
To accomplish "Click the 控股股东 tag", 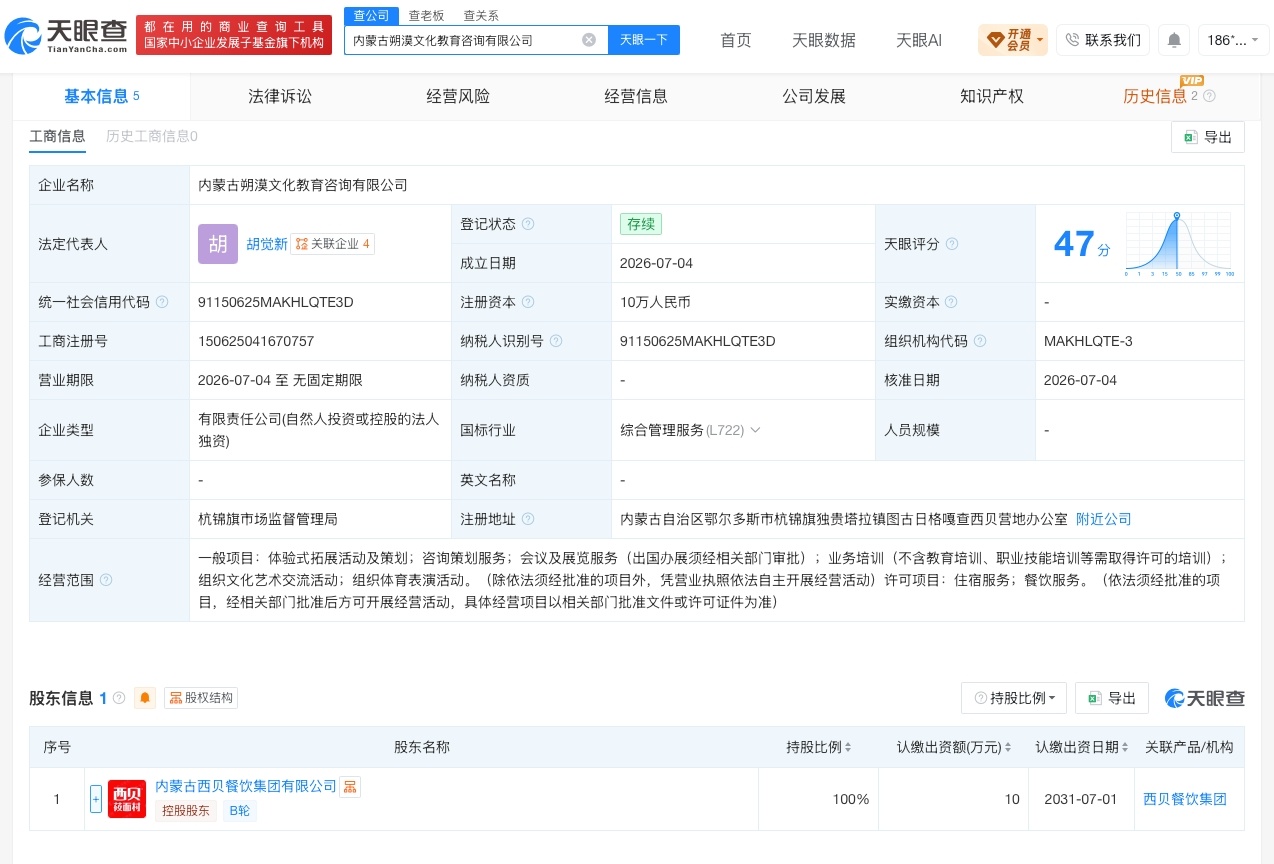I will (186, 811).
